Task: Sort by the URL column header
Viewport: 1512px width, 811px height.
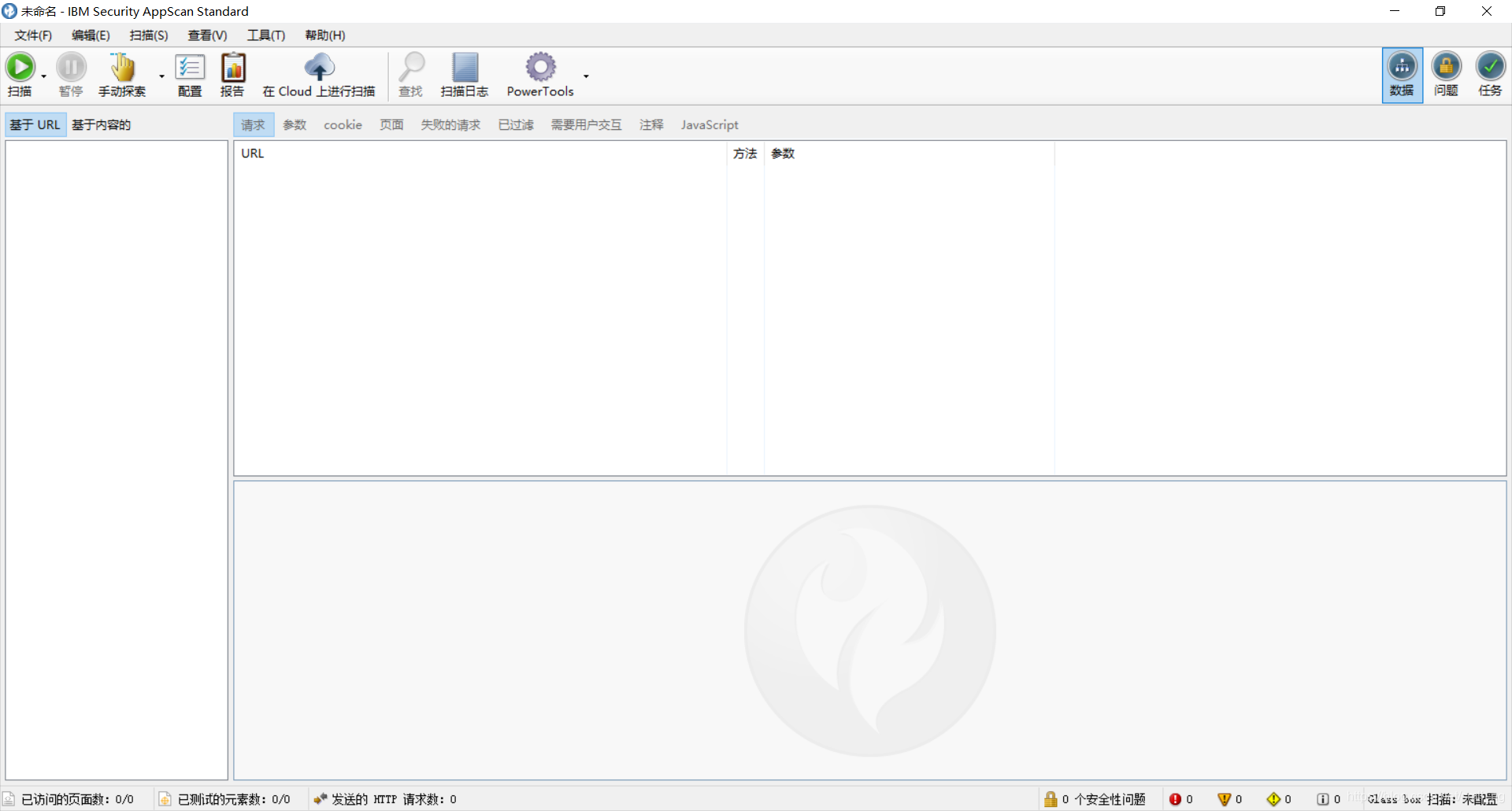Action: pos(480,154)
